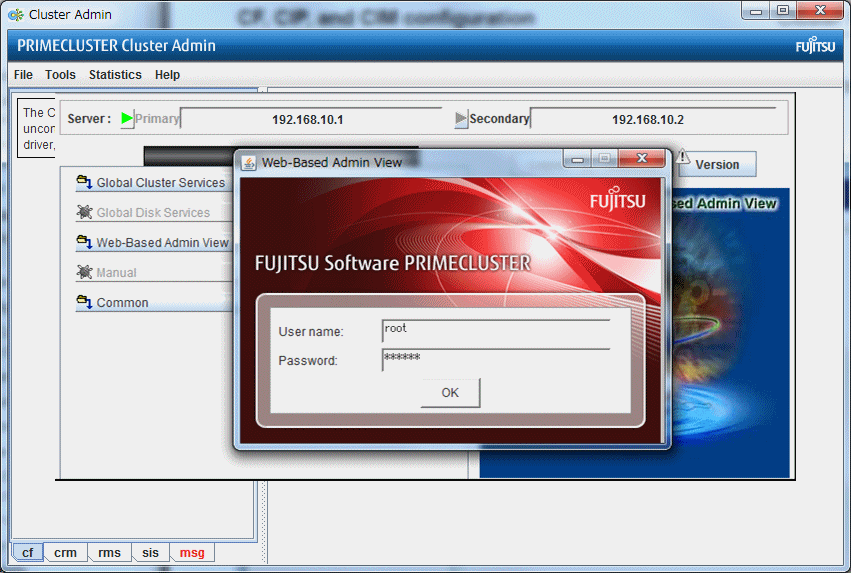Click the Web-Based Admin View folder icon
The height and width of the screenshot is (573, 851).
[84, 241]
